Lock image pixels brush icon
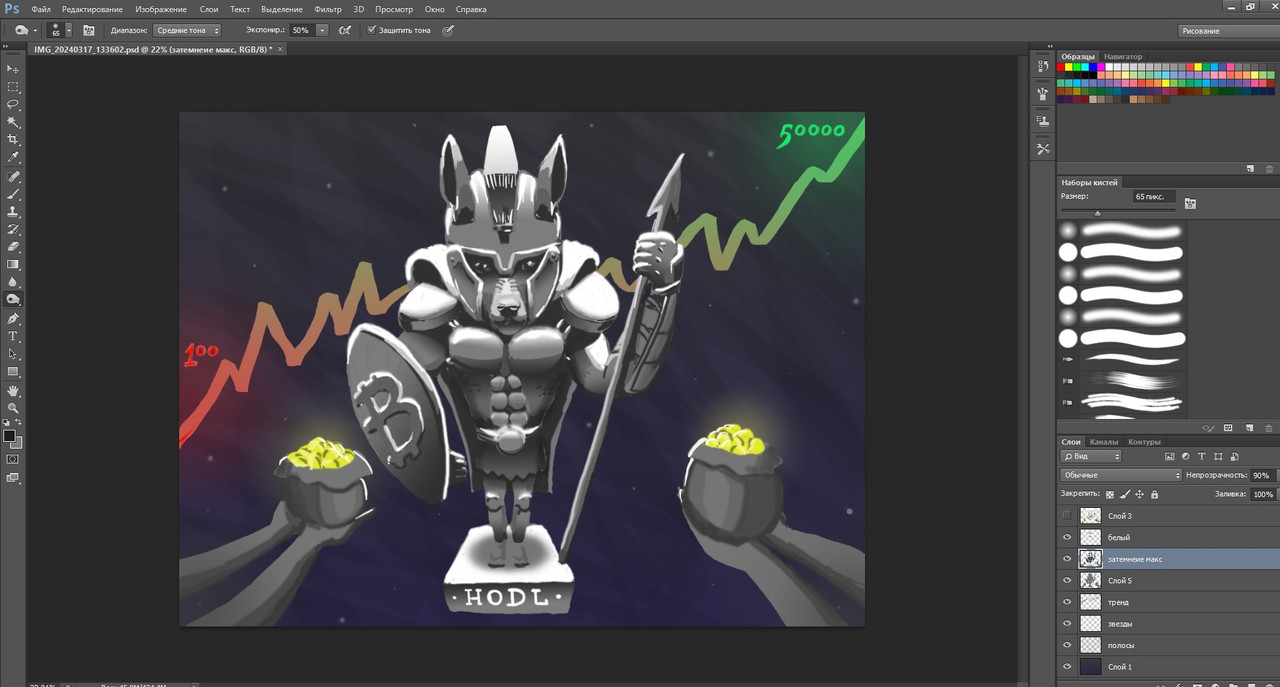Viewport: 1280px width, 687px height. click(1125, 494)
